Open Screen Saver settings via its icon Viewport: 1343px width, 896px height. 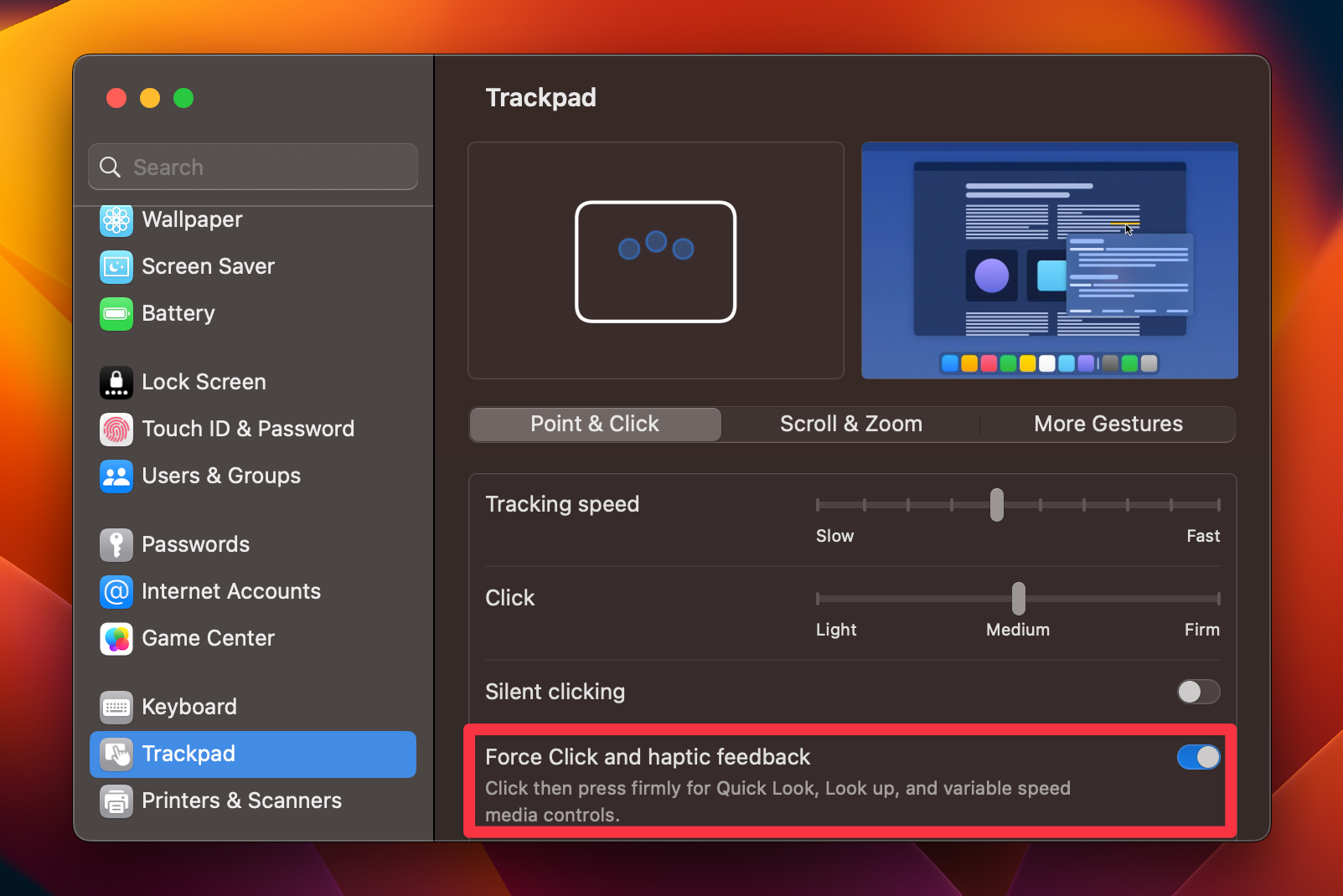pyautogui.click(x=116, y=266)
